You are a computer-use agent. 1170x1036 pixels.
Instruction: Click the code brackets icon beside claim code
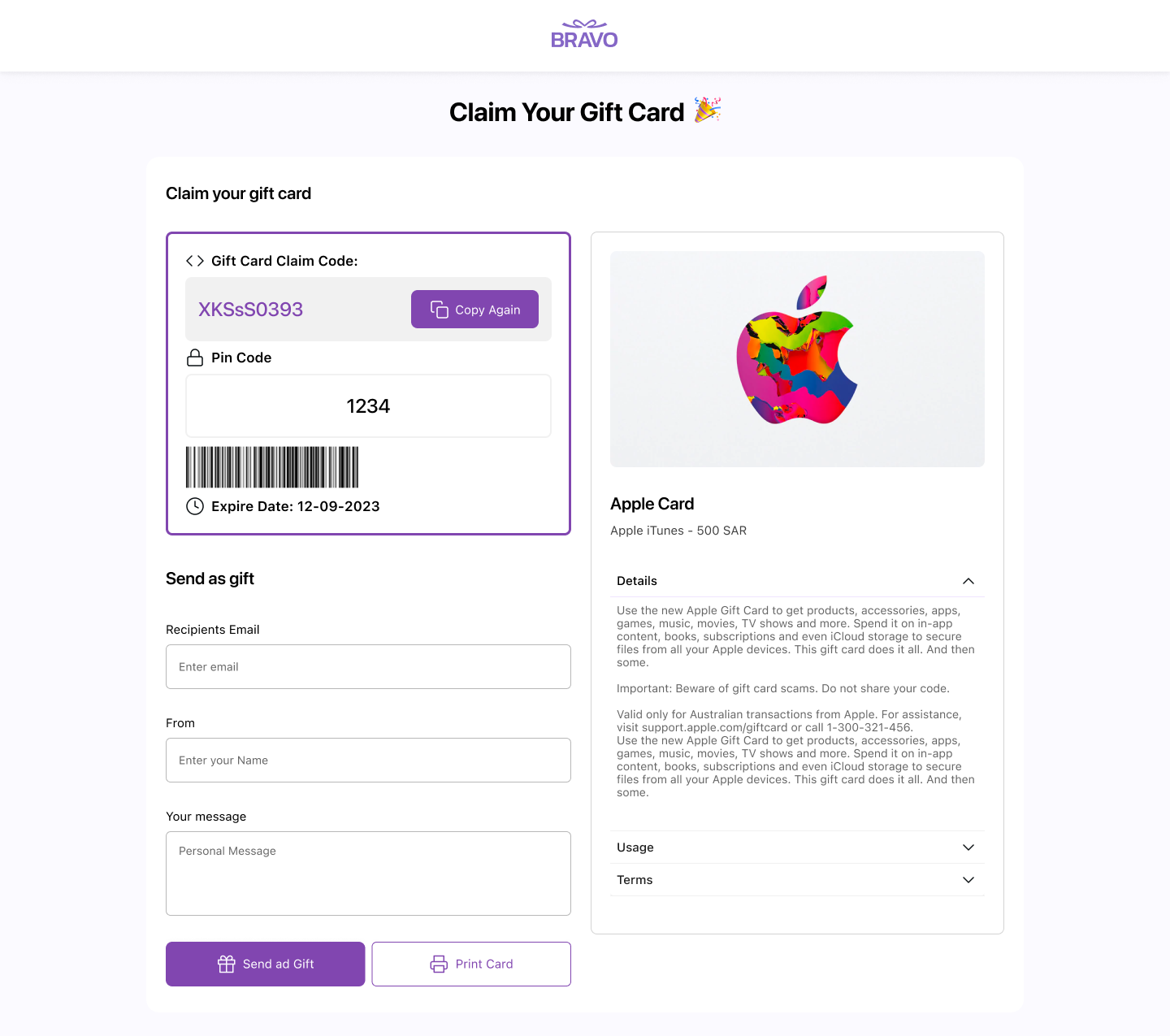[x=195, y=261]
